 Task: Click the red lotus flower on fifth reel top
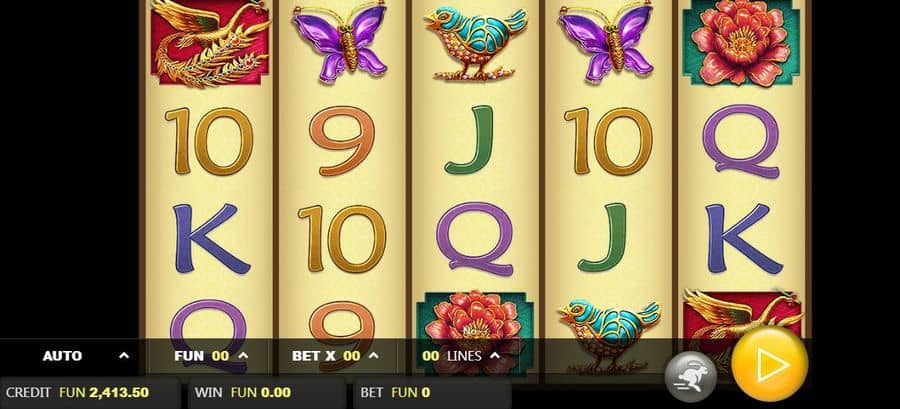pos(741,44)
